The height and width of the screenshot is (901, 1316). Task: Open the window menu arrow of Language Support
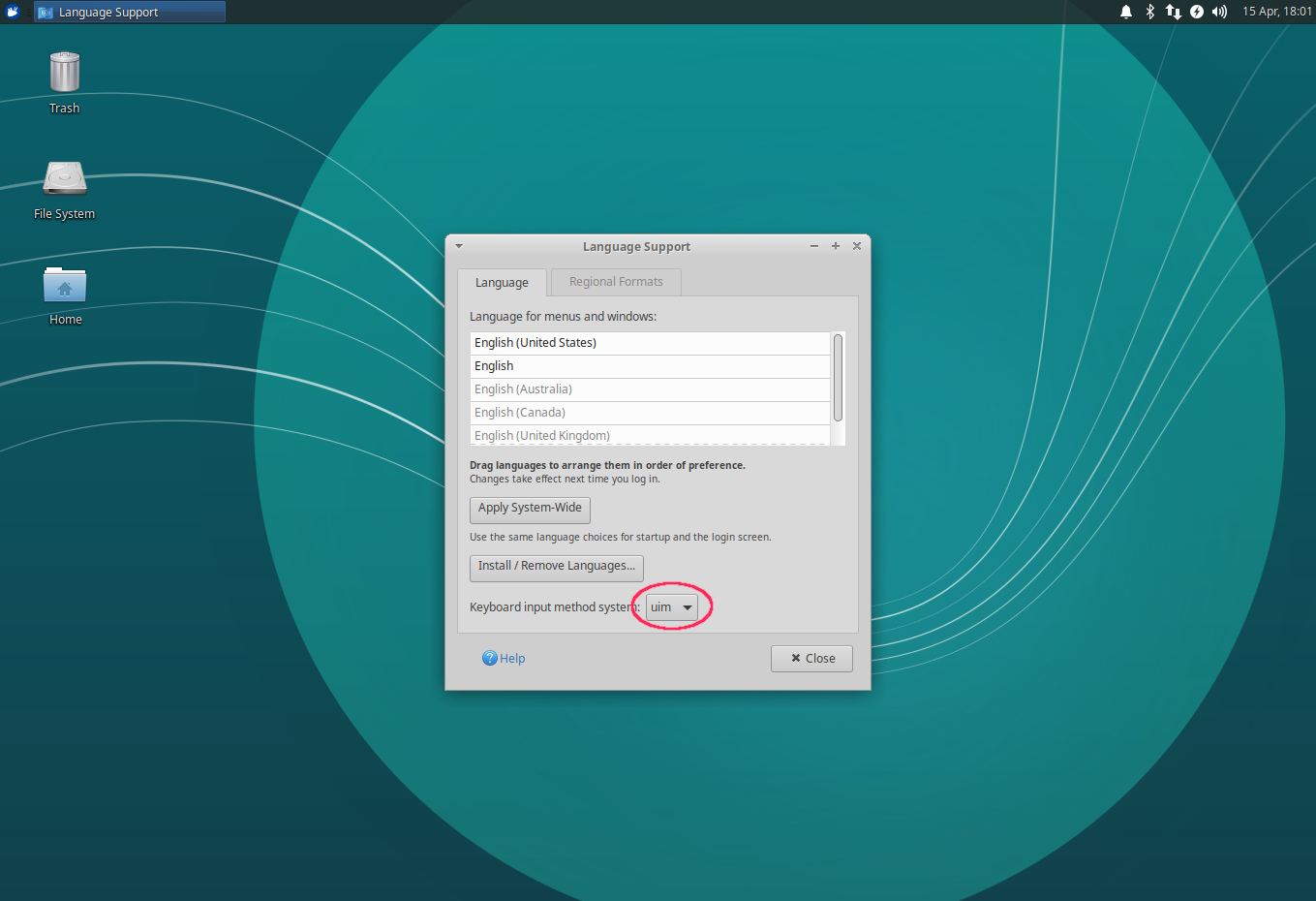[x=459, y=246]
